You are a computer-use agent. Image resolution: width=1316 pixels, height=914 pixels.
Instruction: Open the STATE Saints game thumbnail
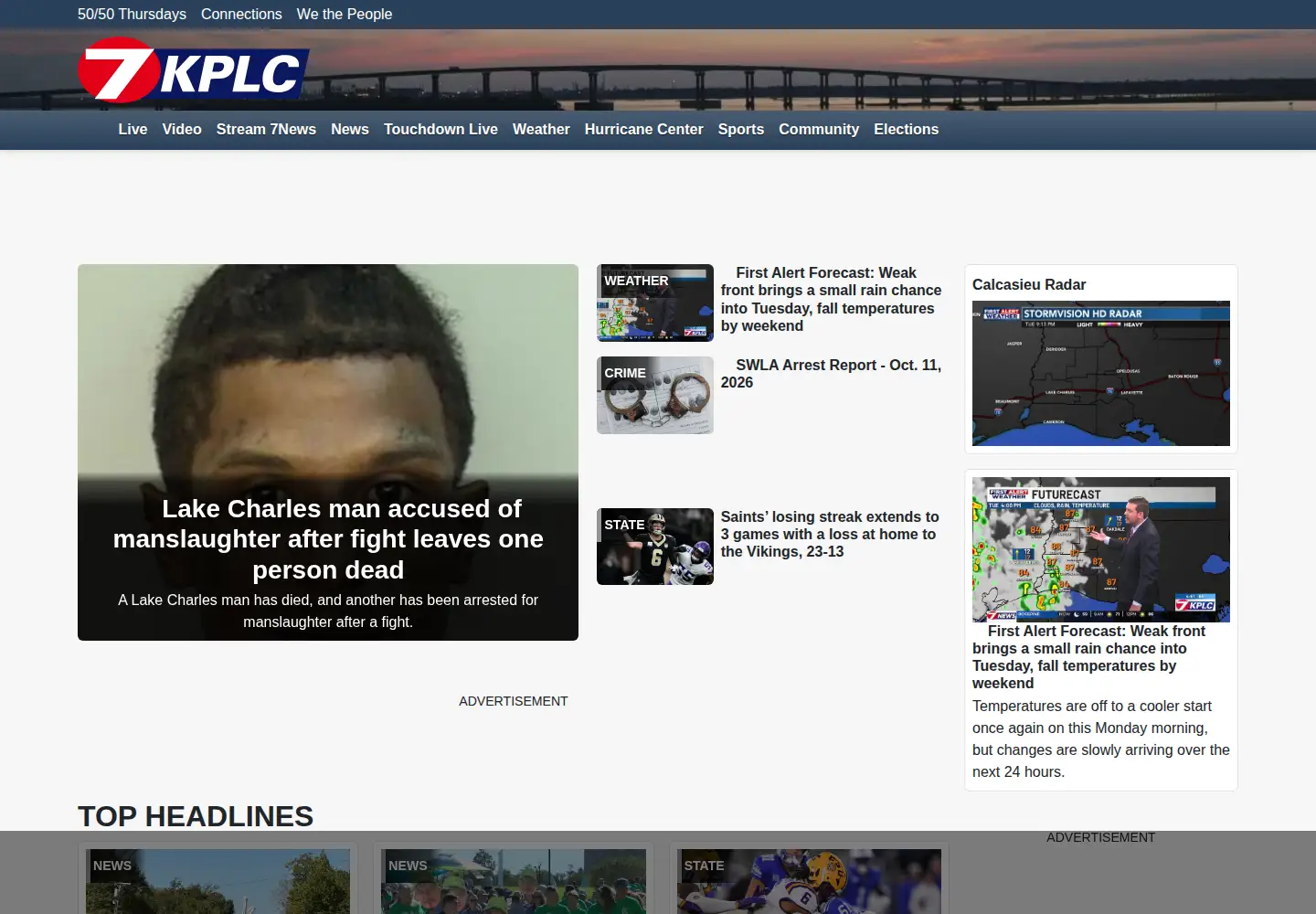pos(655,547)
